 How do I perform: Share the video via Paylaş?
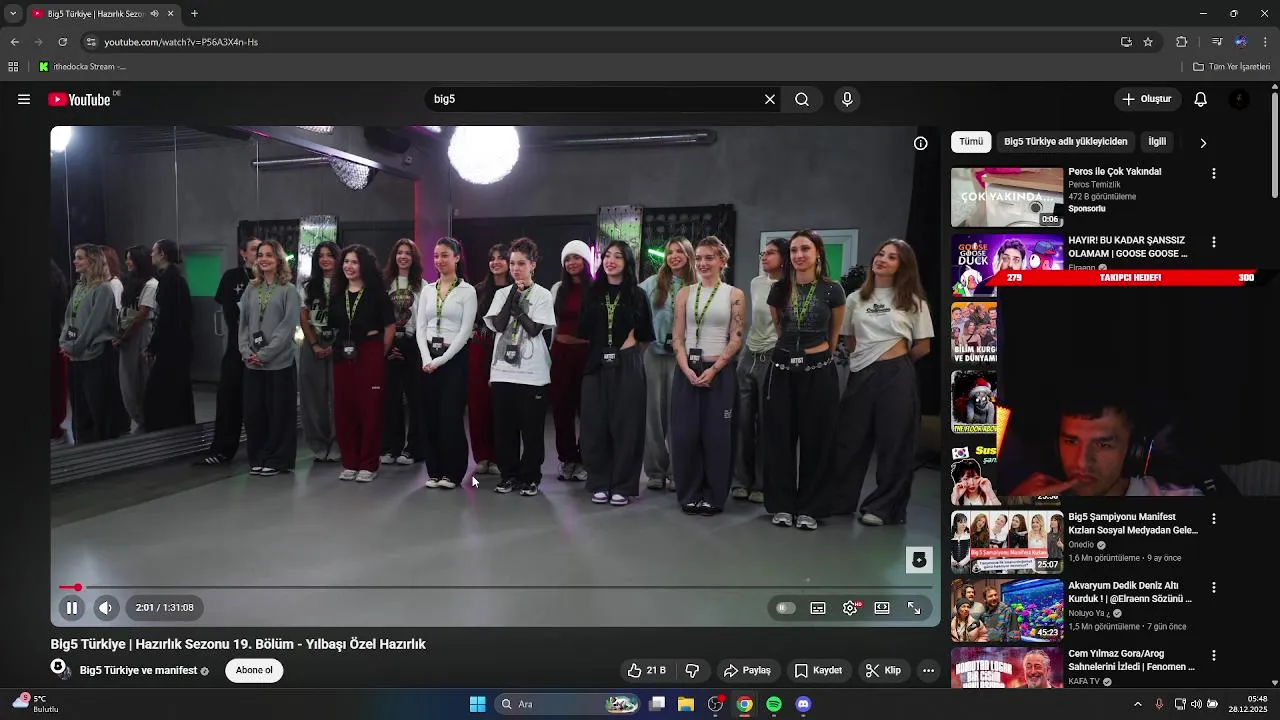pyautogui.click(x=747, y=670)
